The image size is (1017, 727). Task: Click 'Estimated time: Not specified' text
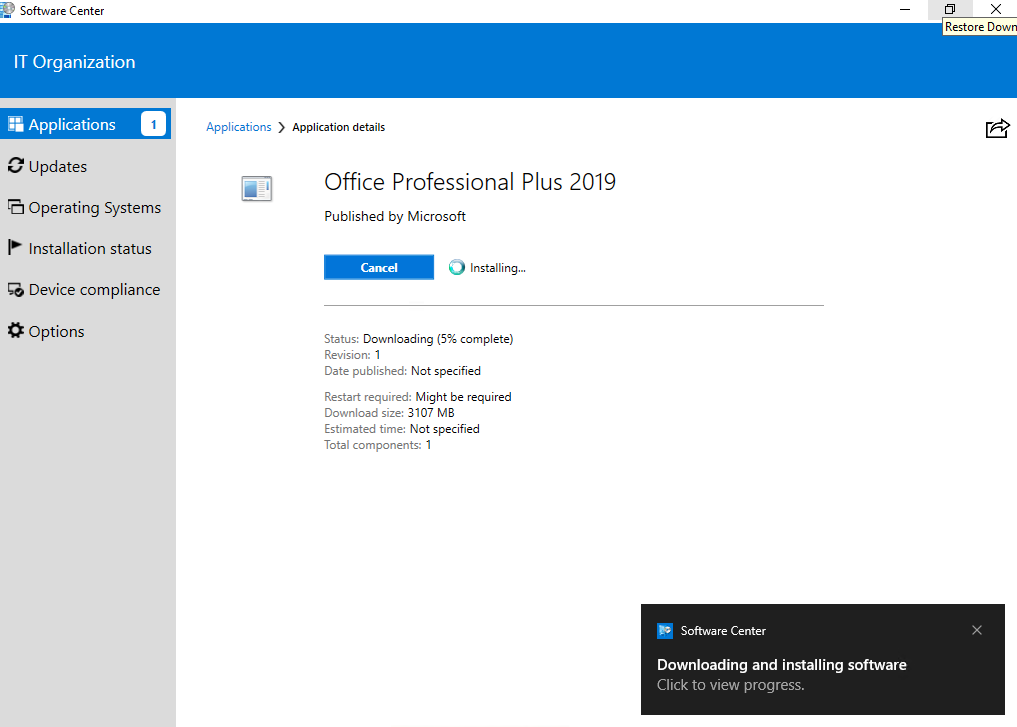(402, 429)
